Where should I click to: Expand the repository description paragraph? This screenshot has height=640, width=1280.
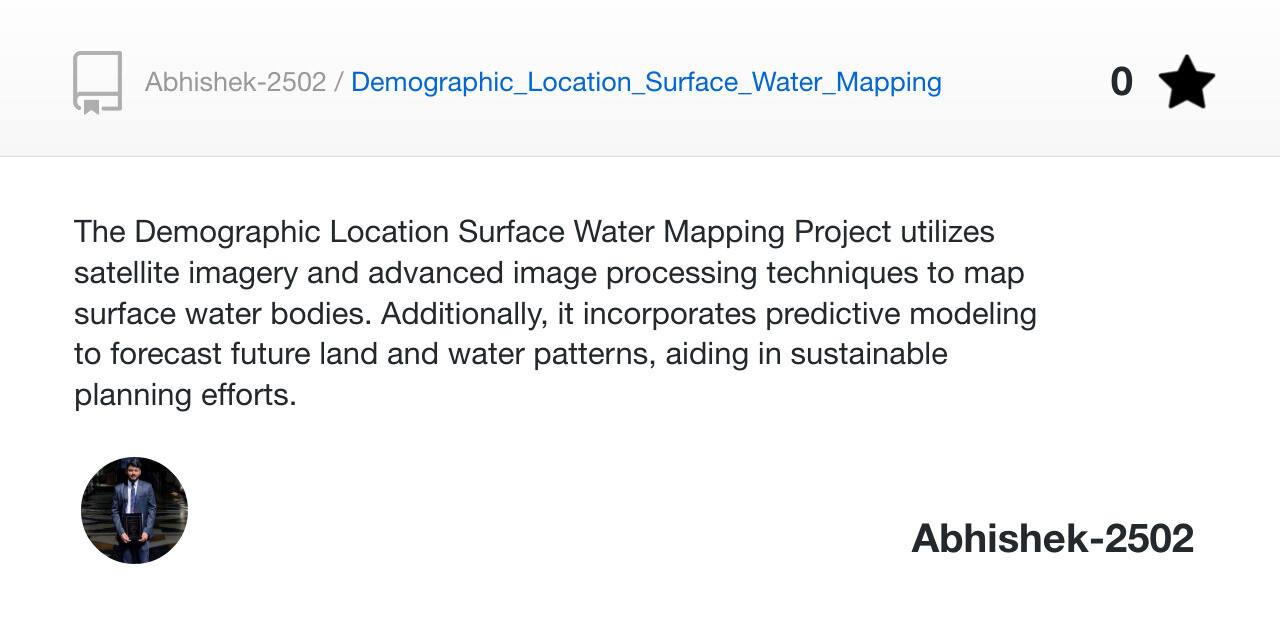click(x=555, y=312)
